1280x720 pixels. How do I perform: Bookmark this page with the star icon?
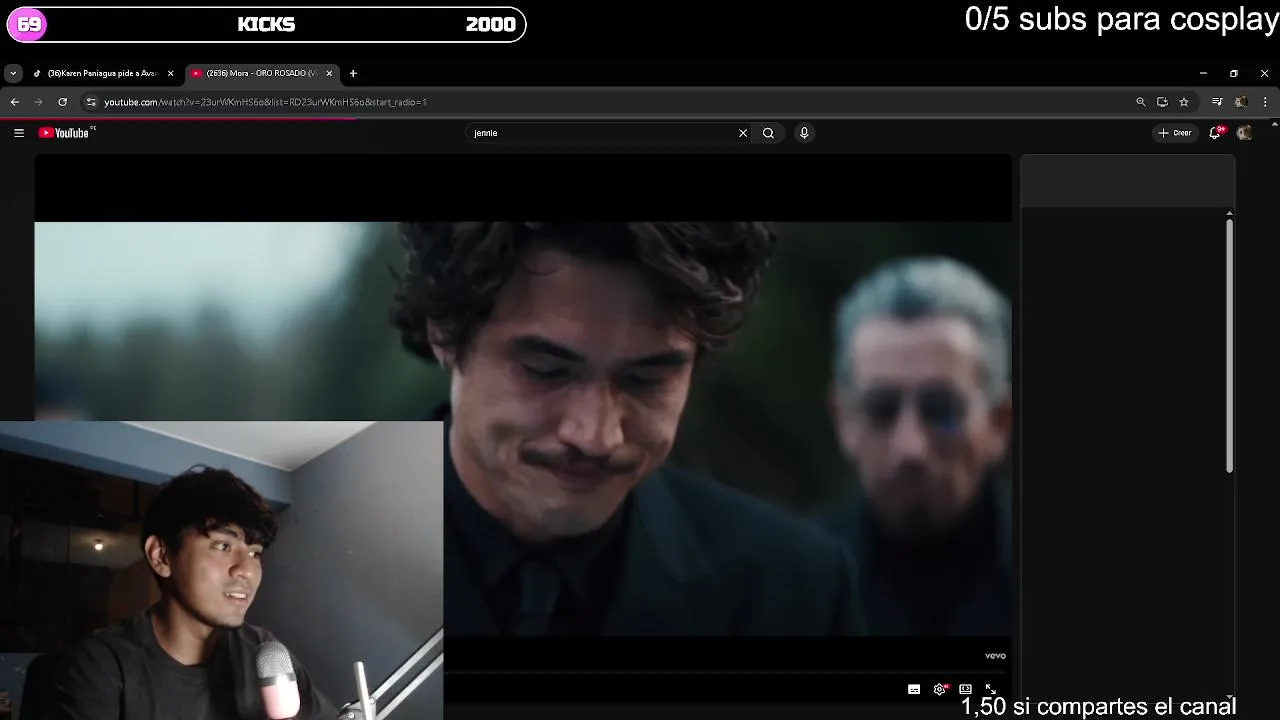1184,102
